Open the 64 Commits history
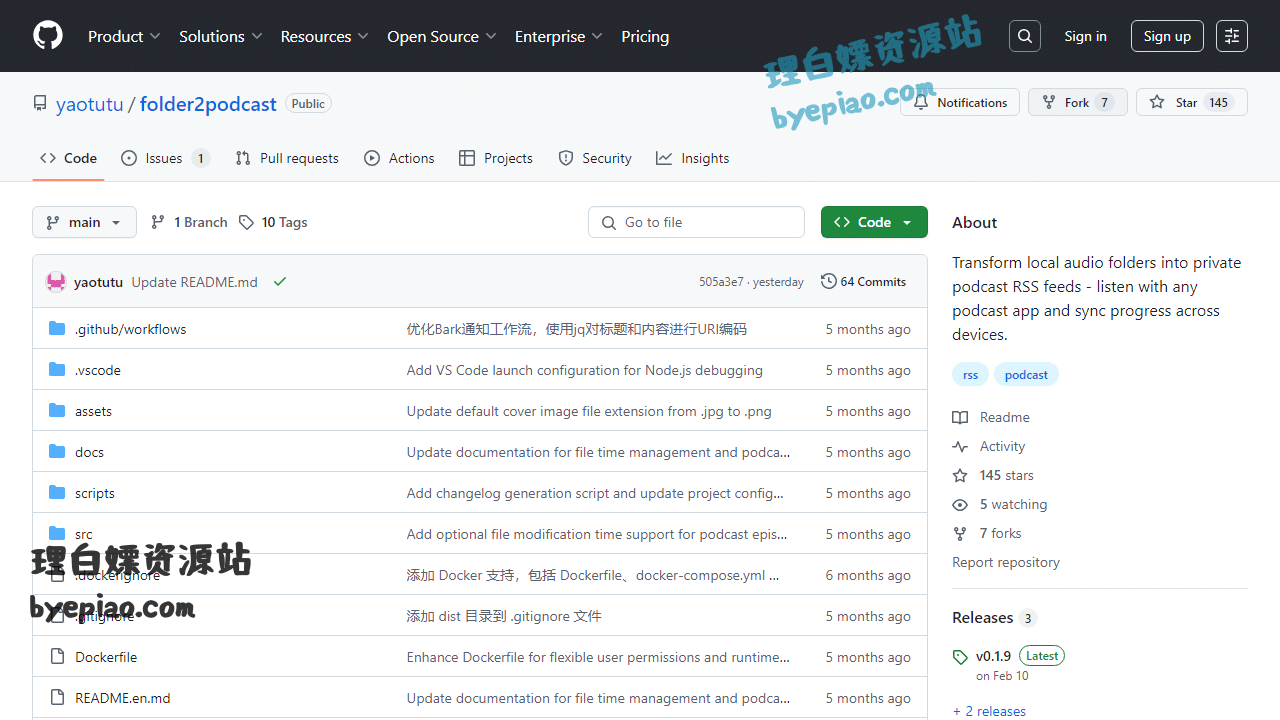The image size is (1280, 720). tap(863, 282)
